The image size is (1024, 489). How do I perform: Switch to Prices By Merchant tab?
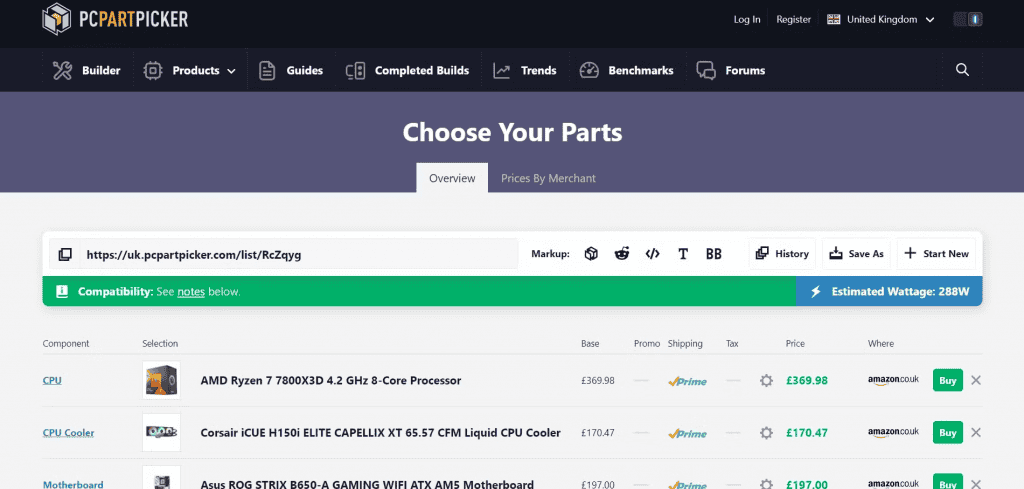point(548,178)
